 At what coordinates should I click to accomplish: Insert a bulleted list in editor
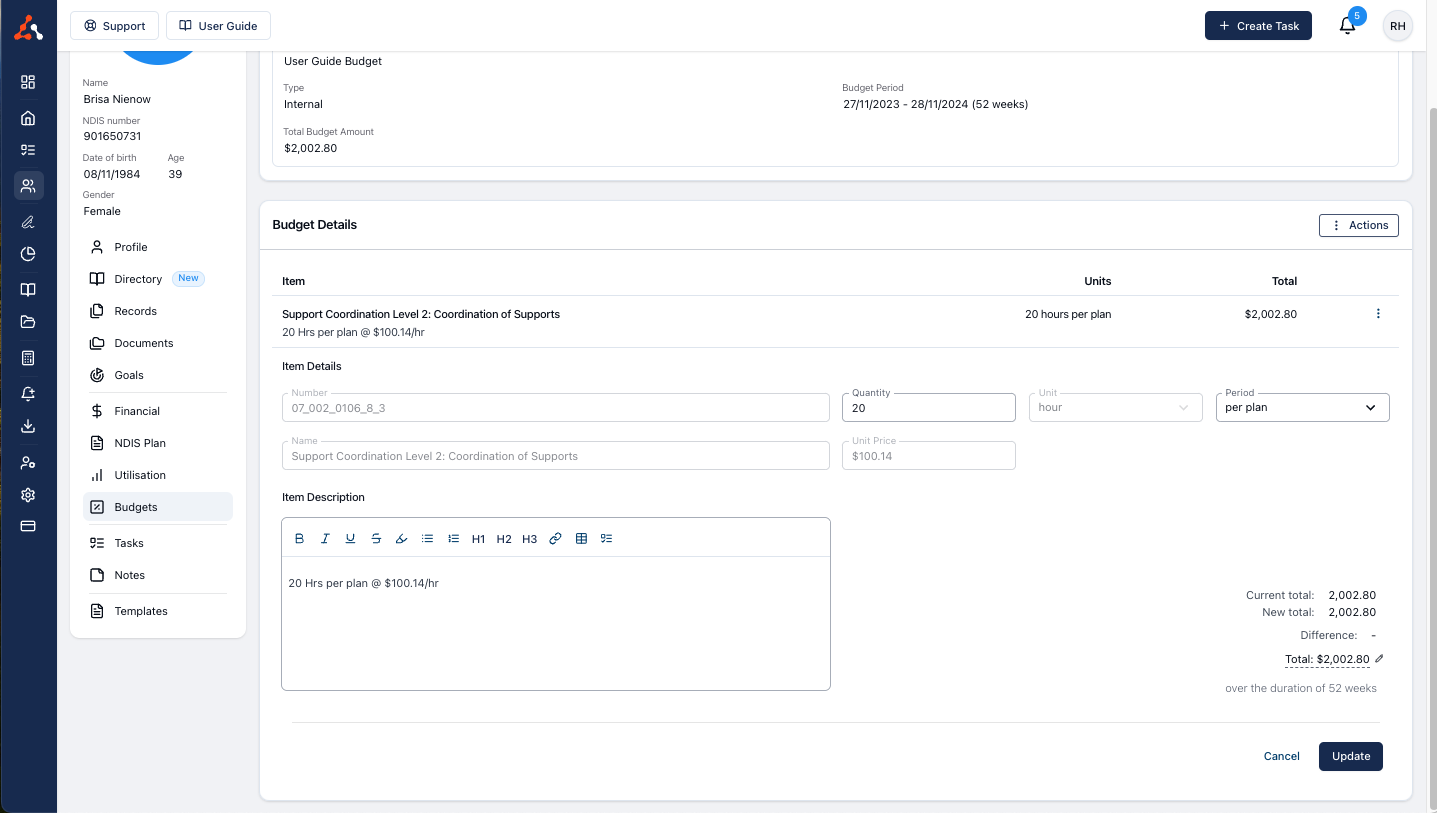427,539
